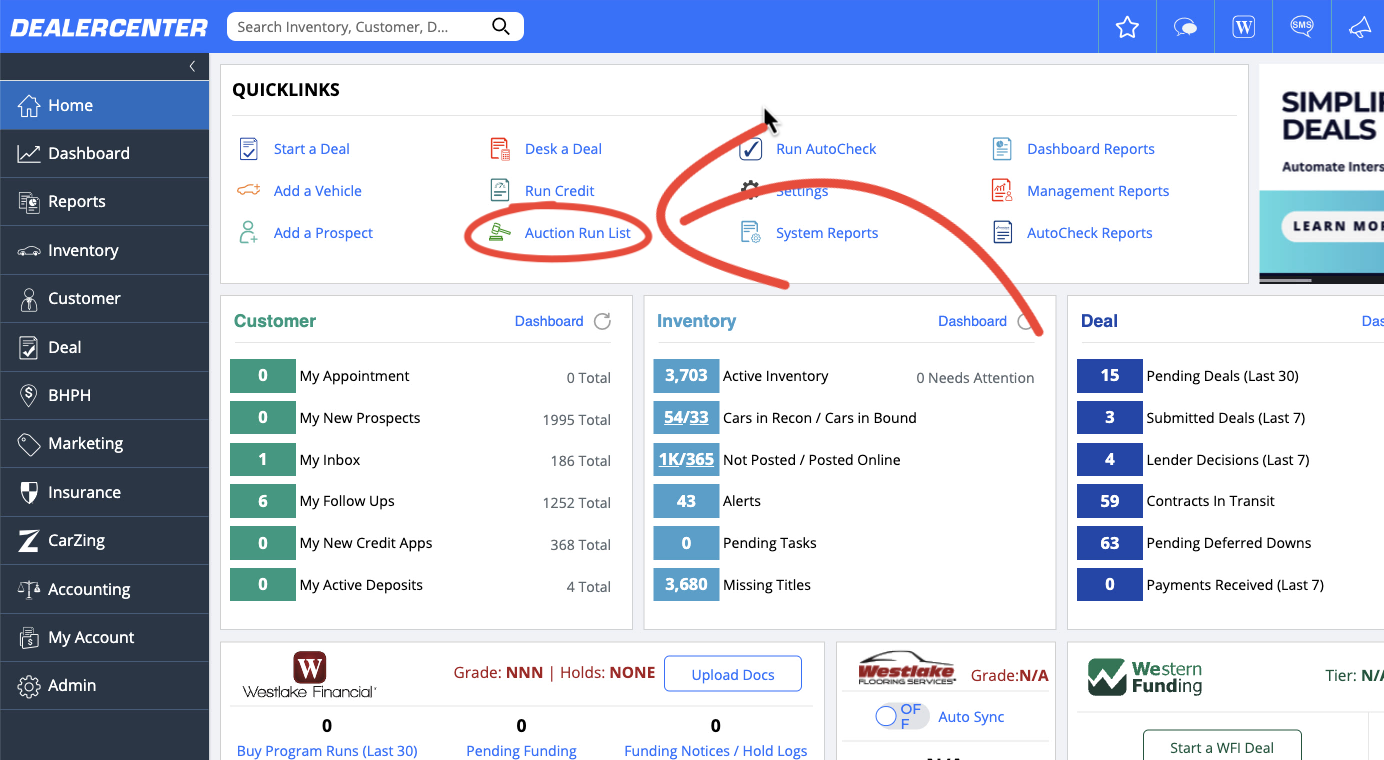
Task: Open the Settings gear icon in Quicklinks
Action: pyautogui.click(x=751, y=190)
